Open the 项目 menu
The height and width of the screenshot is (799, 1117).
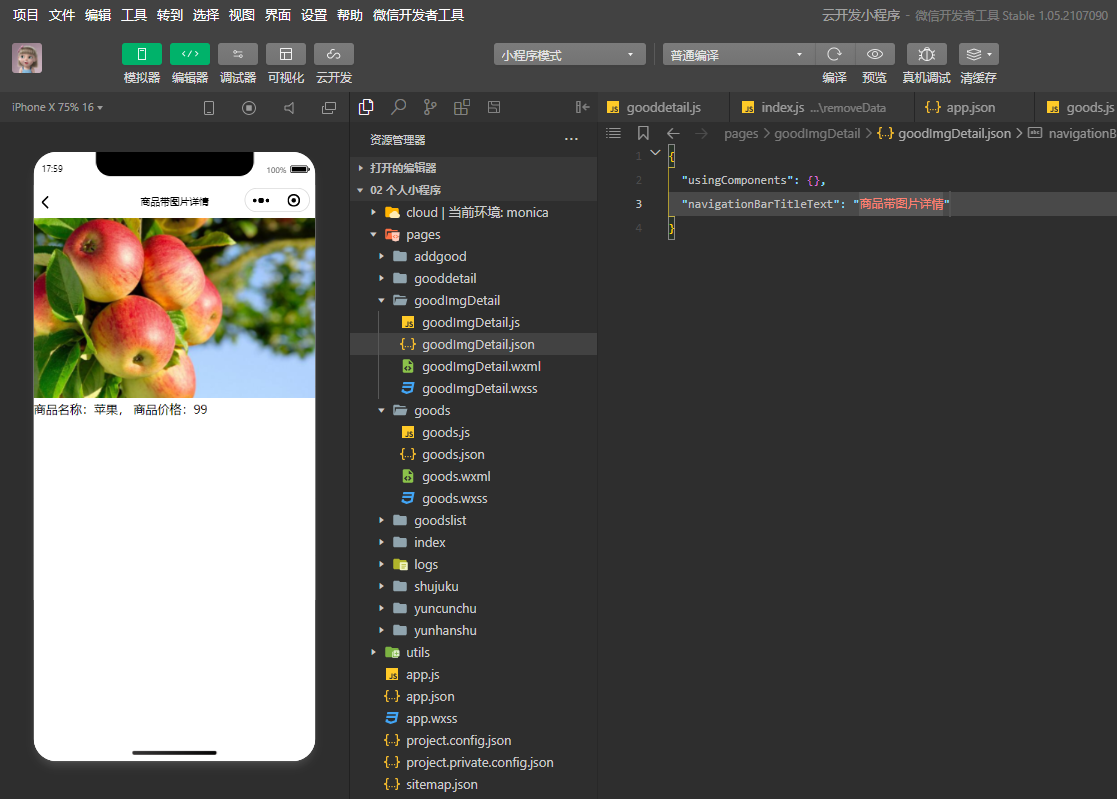pyautogui.click(x=26, y=15)
